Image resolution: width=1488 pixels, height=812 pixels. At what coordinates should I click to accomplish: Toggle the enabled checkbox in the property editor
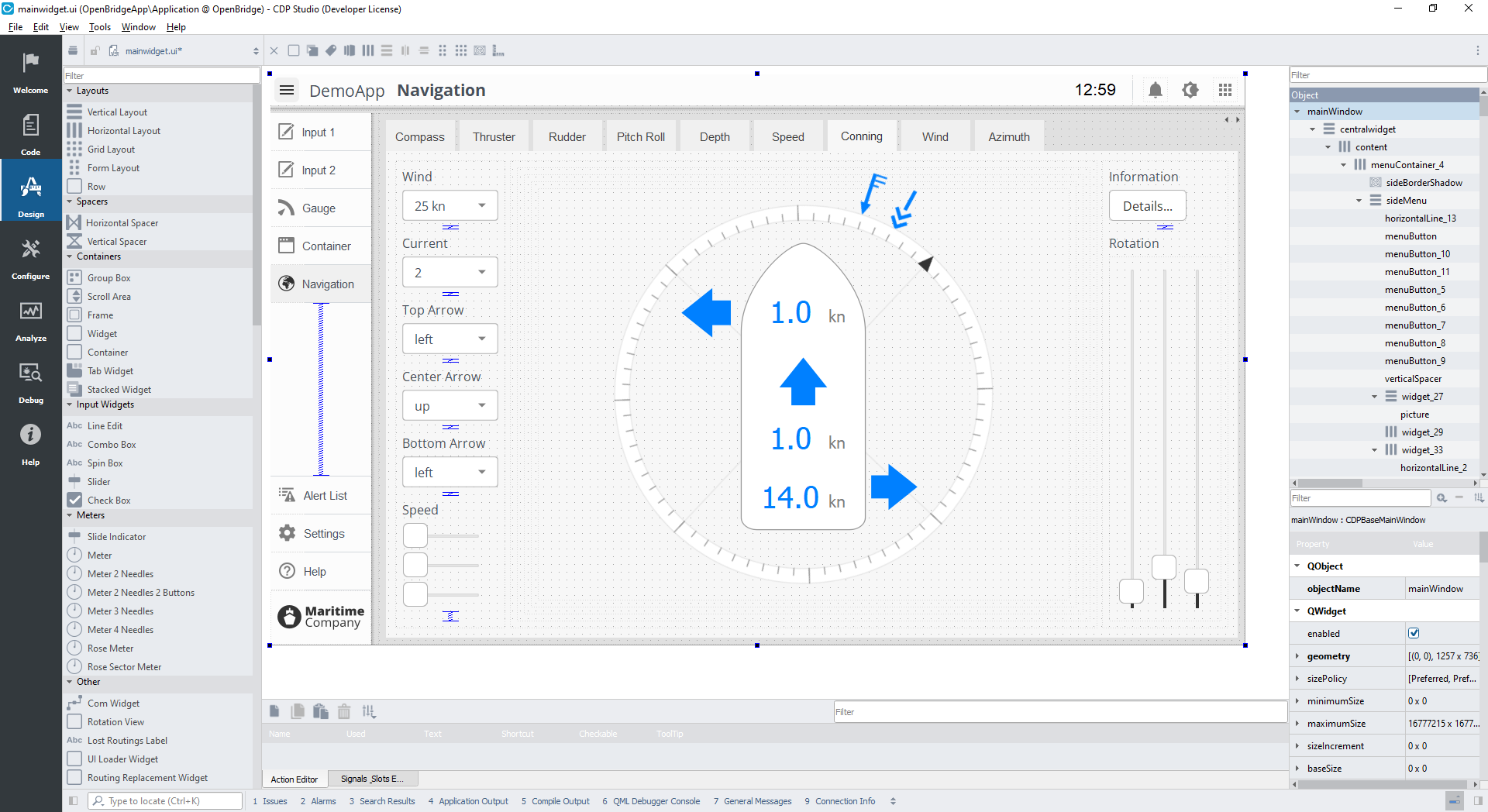(x=1414, y=633)
